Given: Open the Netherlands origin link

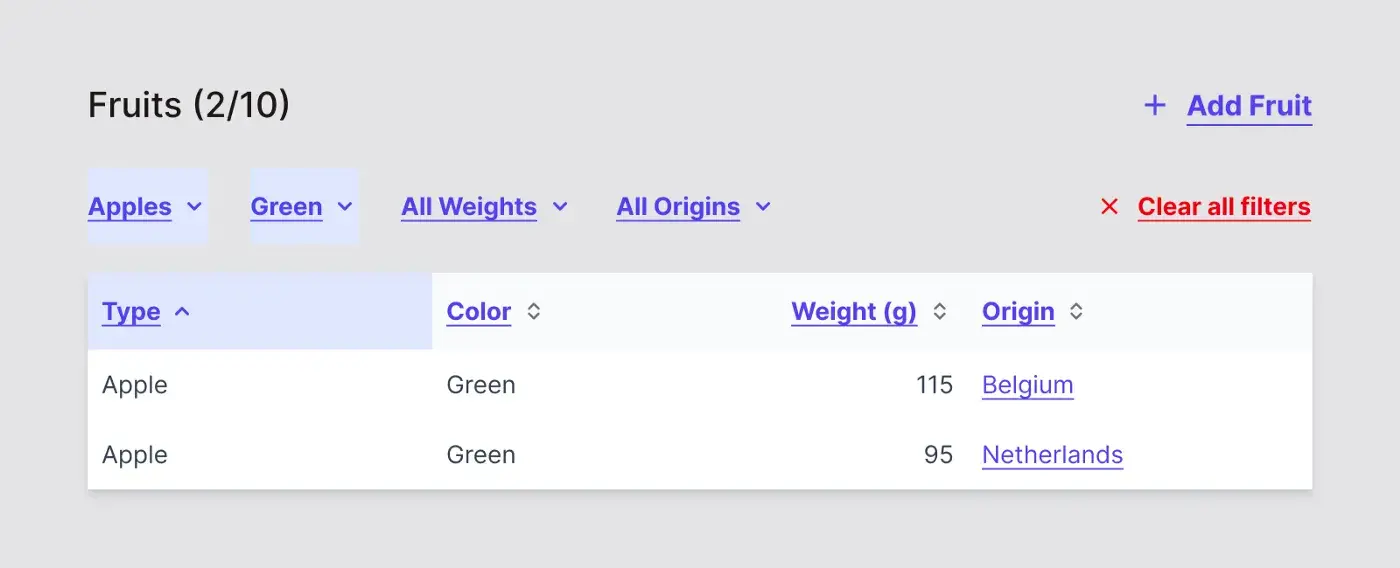Looking at the screenshot, I should tap(1052, 455).
